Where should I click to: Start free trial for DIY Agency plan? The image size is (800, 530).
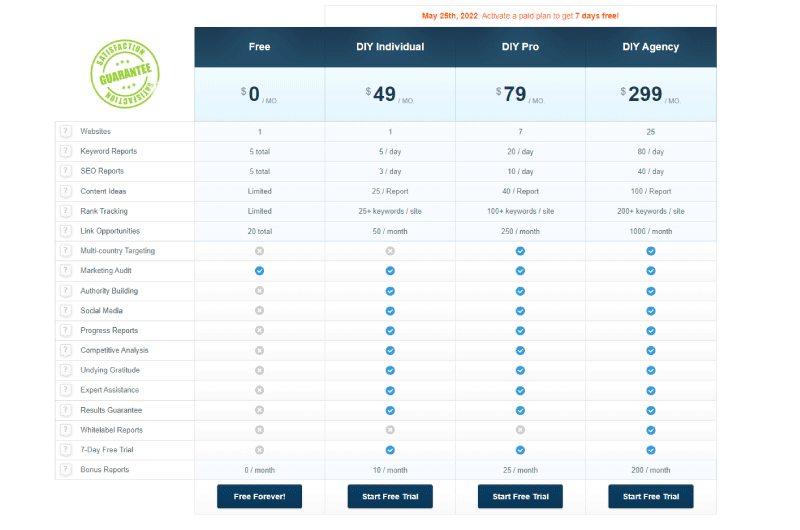[x=651, y=496]
